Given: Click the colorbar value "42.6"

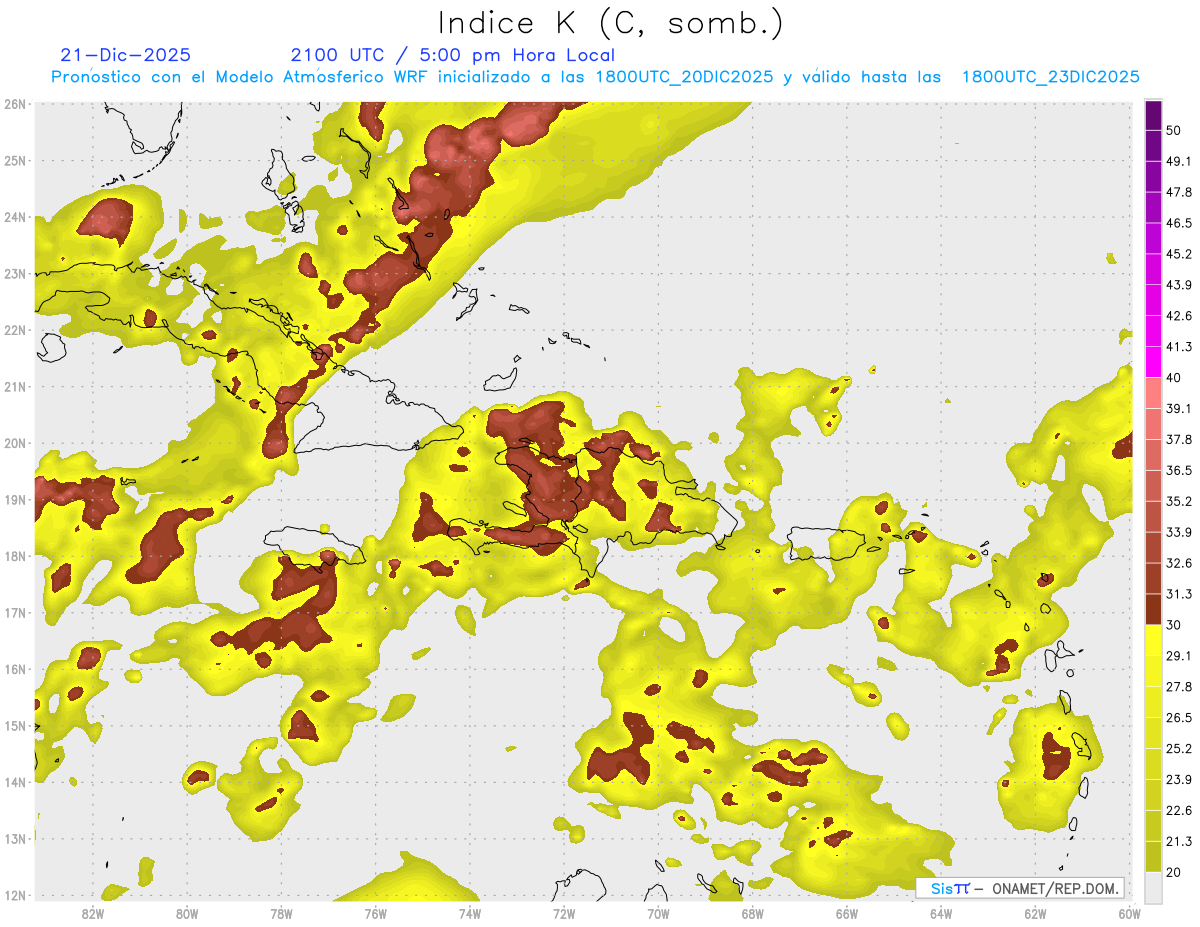Looking at the screenshot, I should tap(1179, 316).
